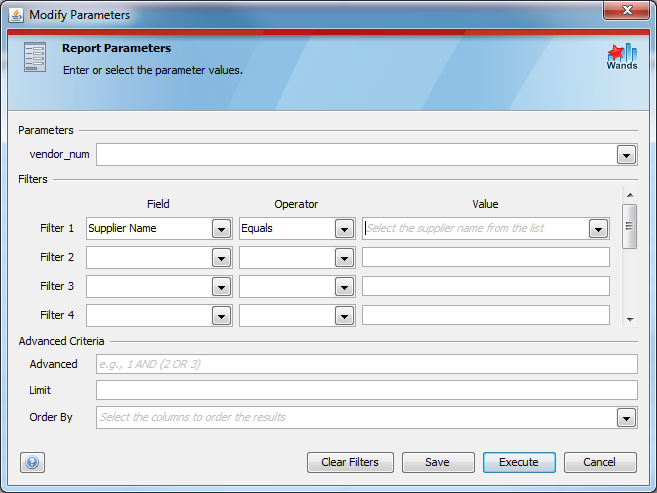This screenshot has width=657, height=493.
Task: Click the Field column header text
Action: [158, 204]
